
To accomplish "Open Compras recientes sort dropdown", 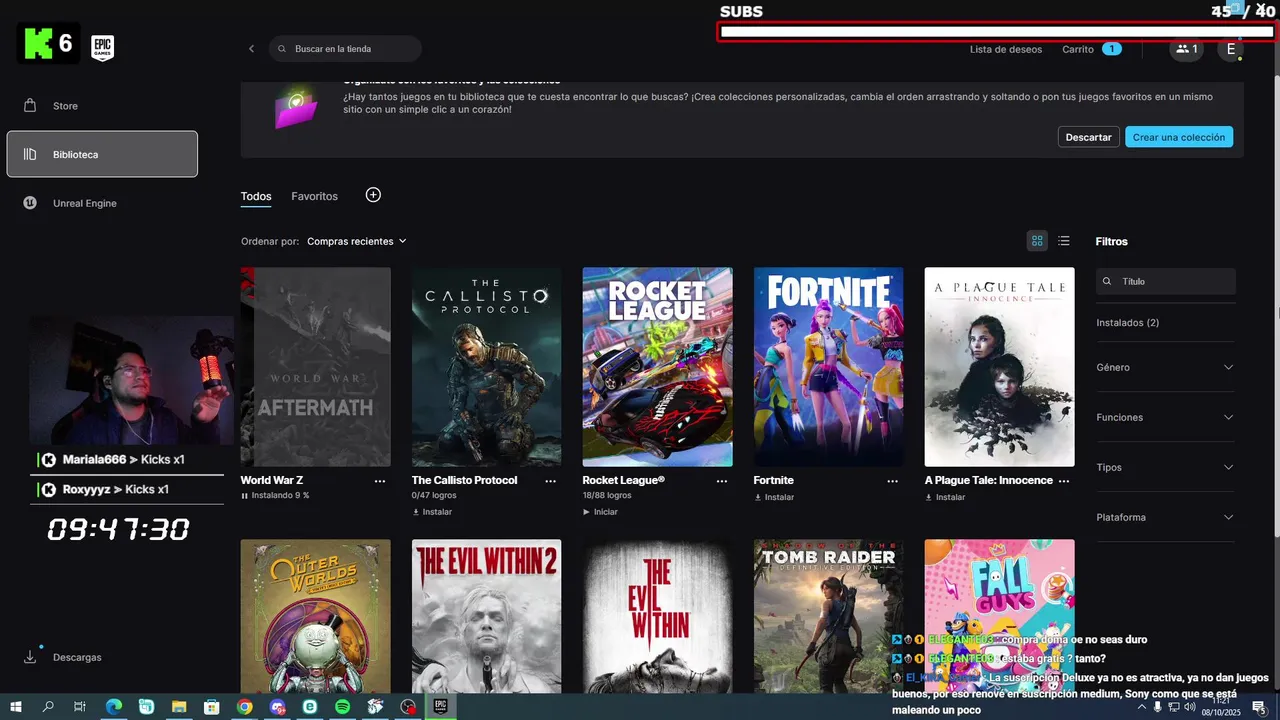I will (x=357, y=241).
